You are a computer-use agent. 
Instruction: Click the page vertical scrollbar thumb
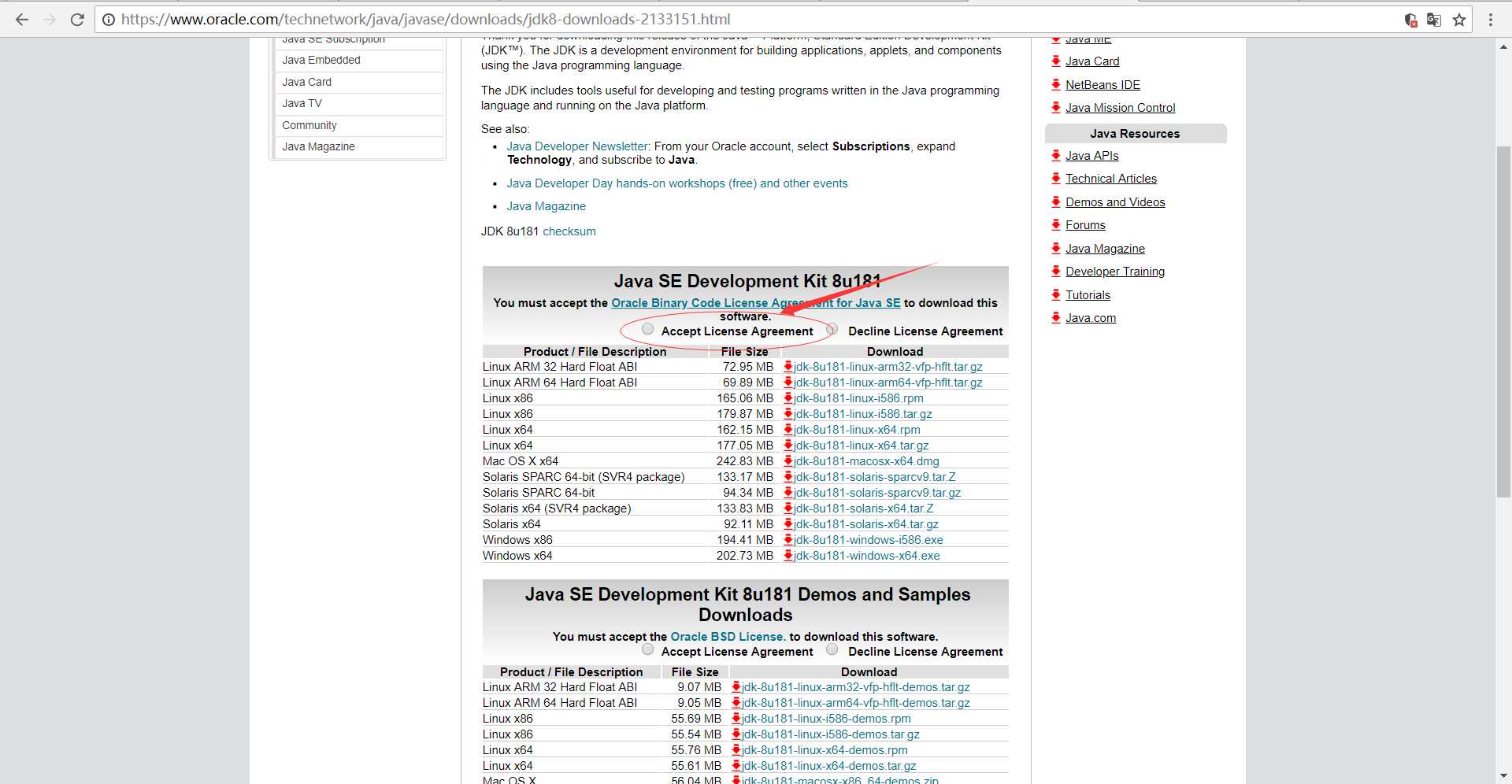pyautogui.click(x=1503, y=321)
